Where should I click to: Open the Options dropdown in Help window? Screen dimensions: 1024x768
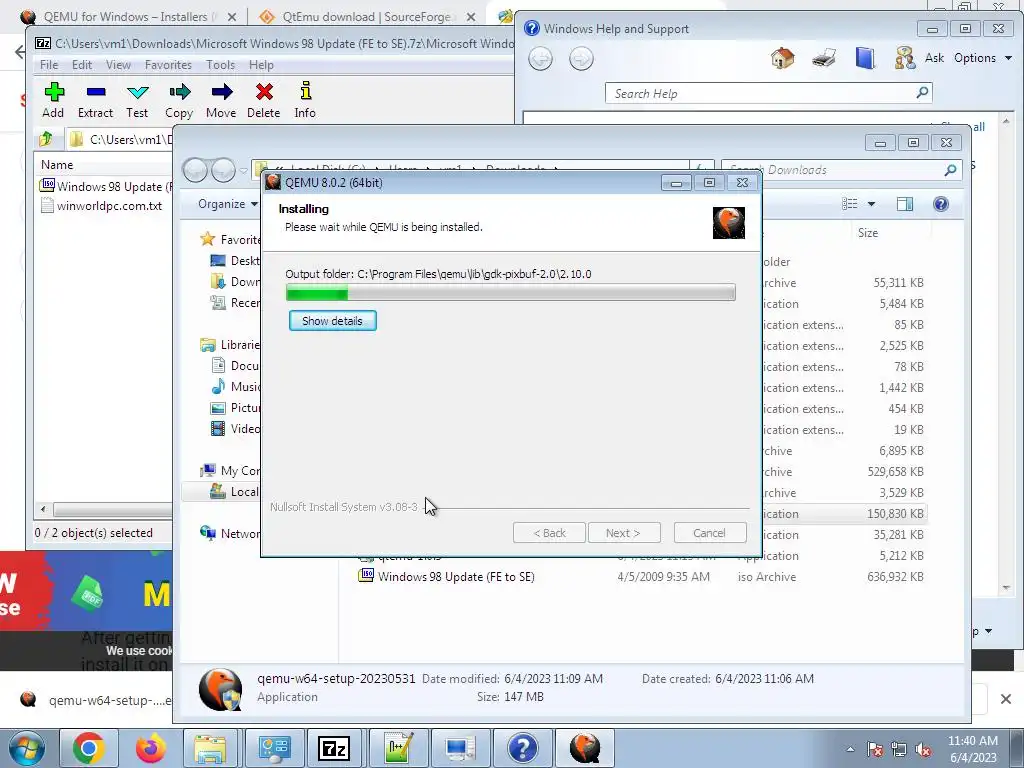(983, 58)
